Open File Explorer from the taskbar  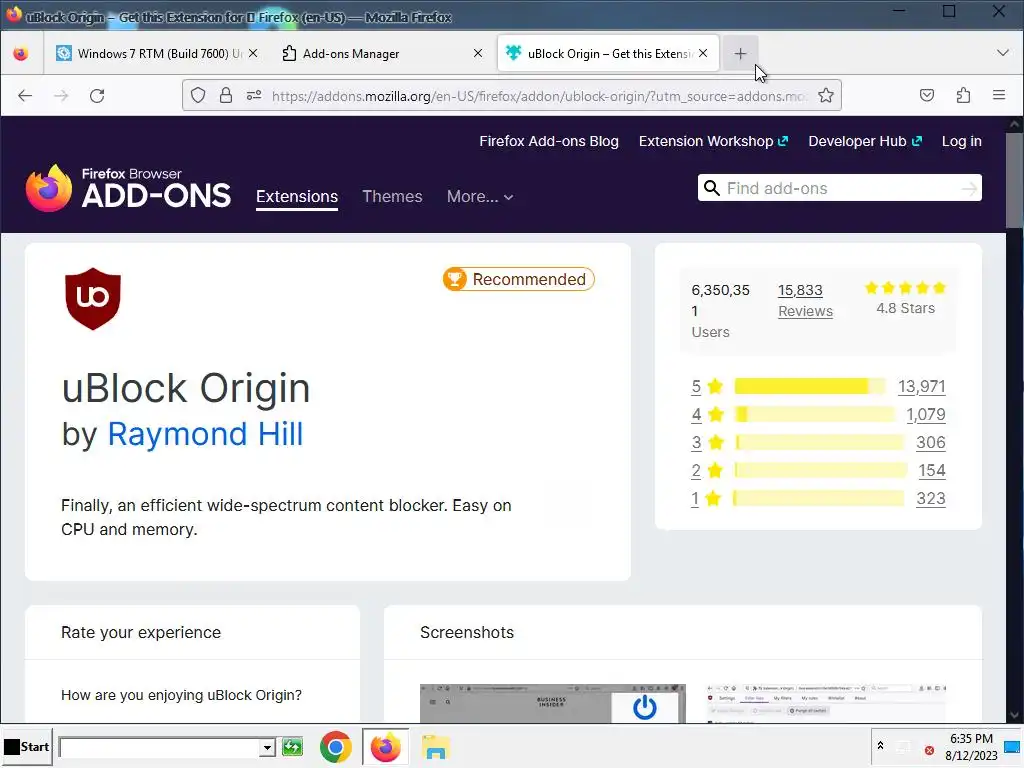tap(436, 747)
